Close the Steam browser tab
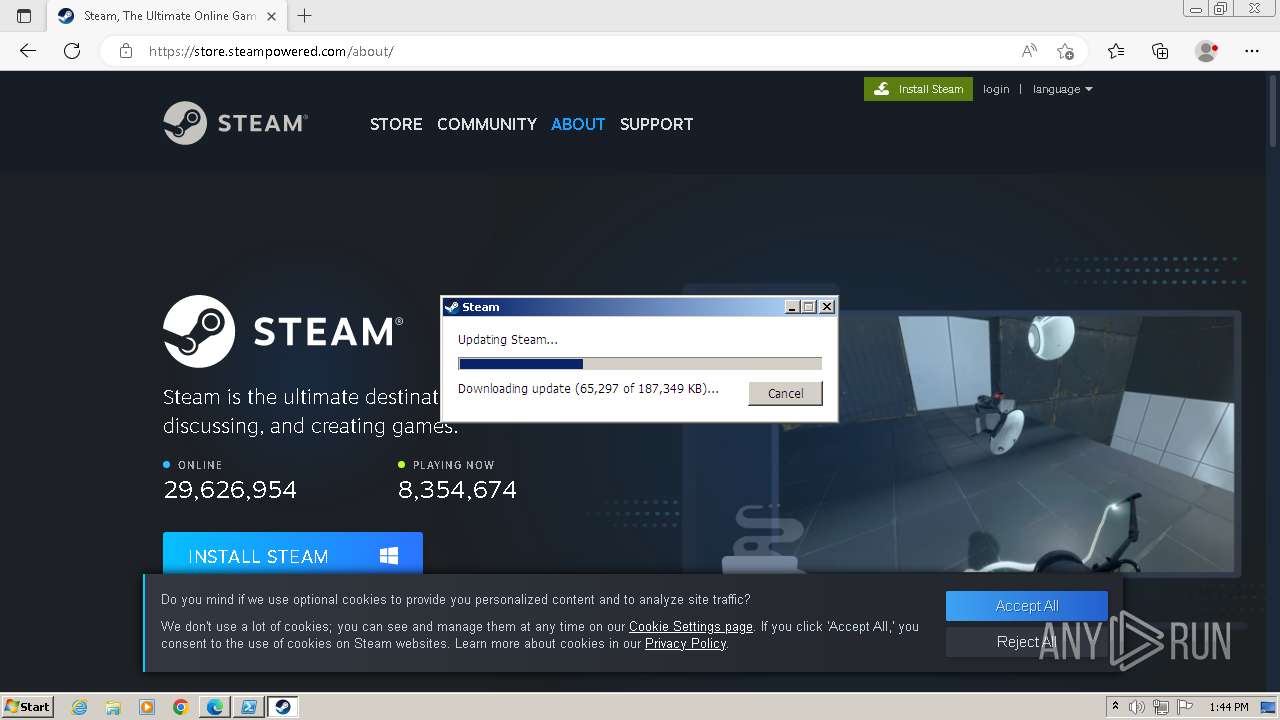The height and width of the screenshot is (720, 1280). [x=271, y=16]
